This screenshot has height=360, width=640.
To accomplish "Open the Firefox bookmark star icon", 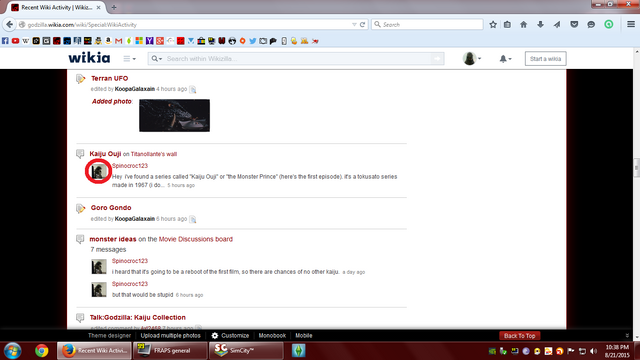I will coord(493,24).
